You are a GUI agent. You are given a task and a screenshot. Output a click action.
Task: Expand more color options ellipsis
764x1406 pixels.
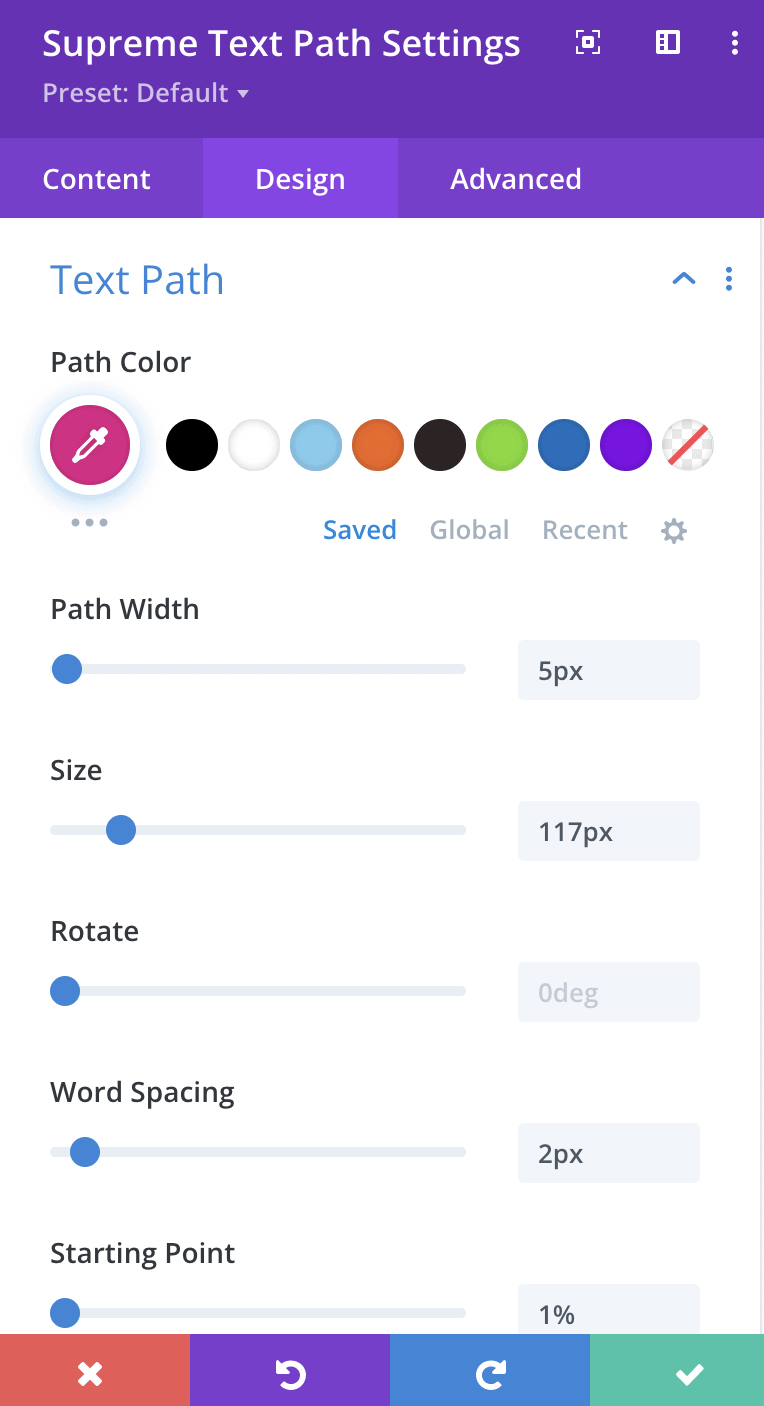click(x=90, y=522)
